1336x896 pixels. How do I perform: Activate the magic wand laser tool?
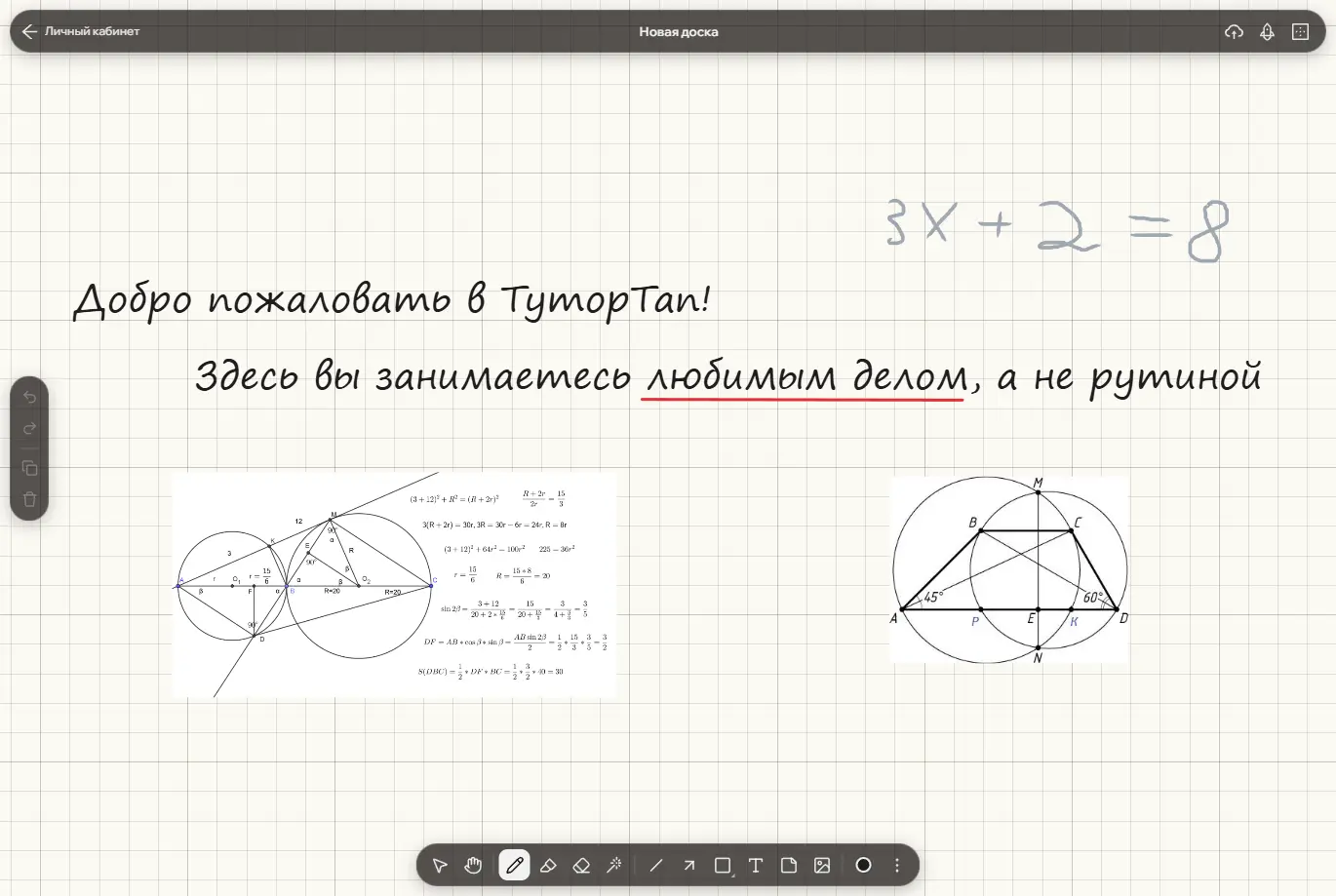(x=614, y=865)
